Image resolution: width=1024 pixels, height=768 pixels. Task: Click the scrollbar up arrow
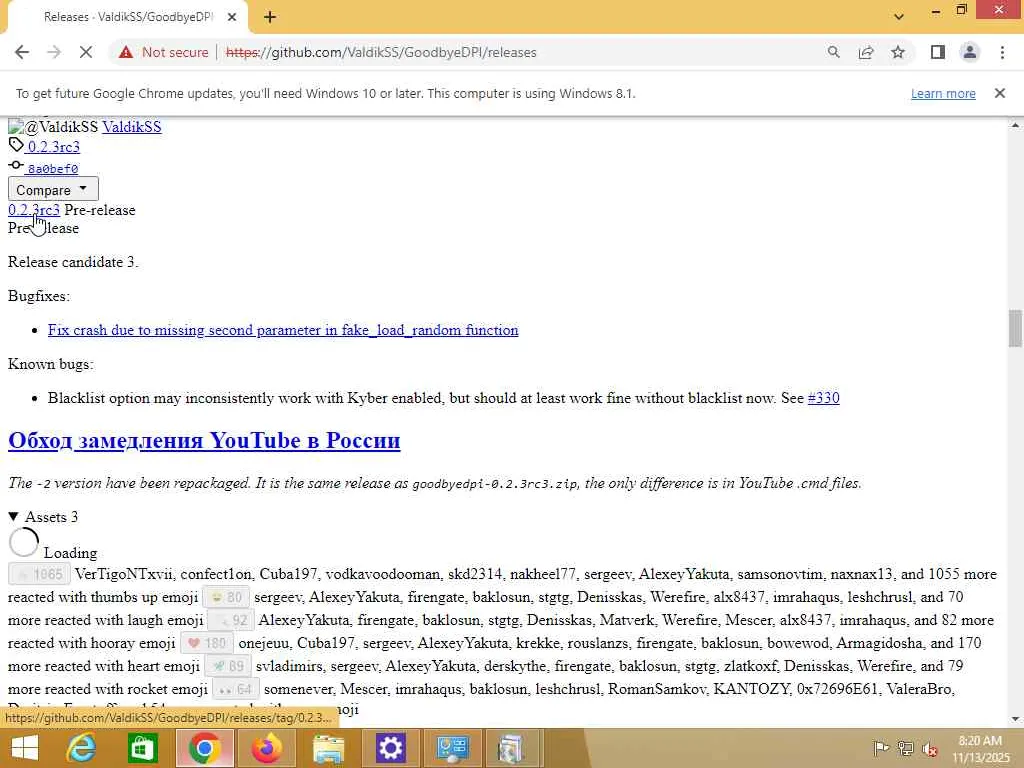(1015, 124)
